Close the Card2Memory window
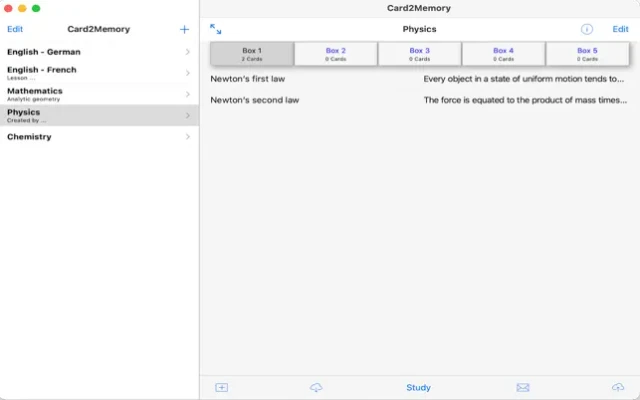 click(8, 8)
